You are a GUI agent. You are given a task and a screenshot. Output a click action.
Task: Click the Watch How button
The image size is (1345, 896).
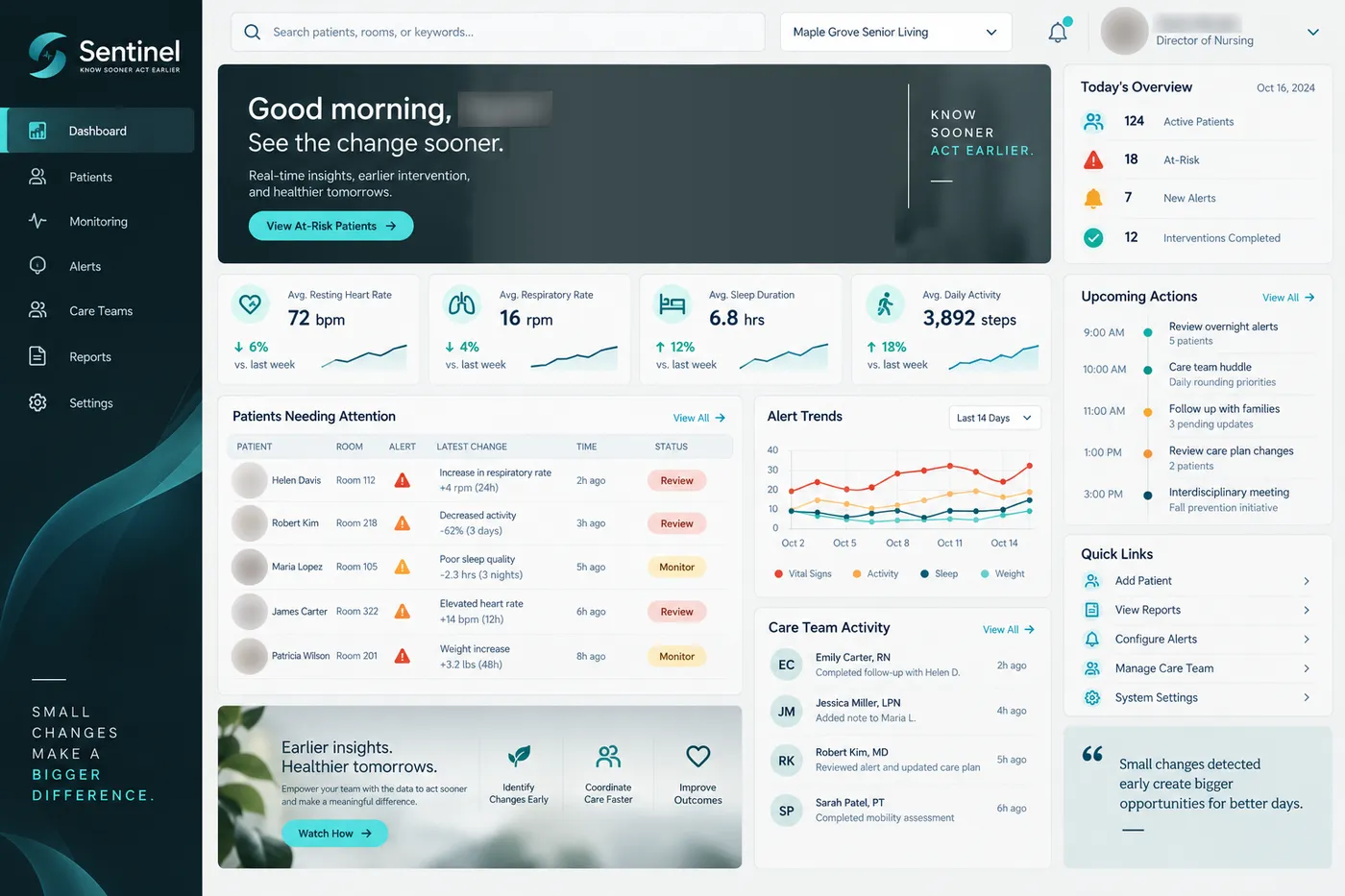point(334,834)
